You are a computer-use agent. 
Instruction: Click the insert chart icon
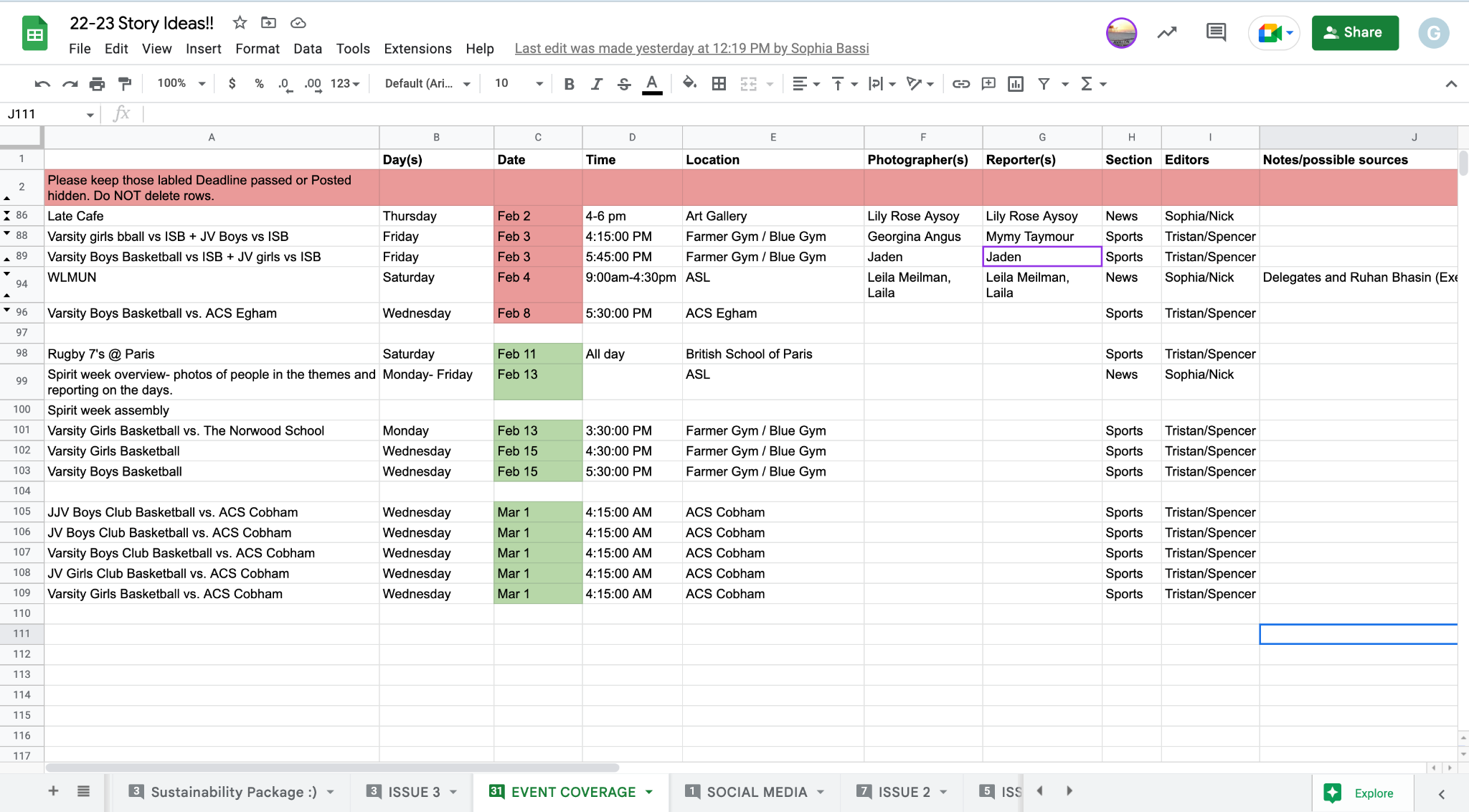tap(1016, 84)
